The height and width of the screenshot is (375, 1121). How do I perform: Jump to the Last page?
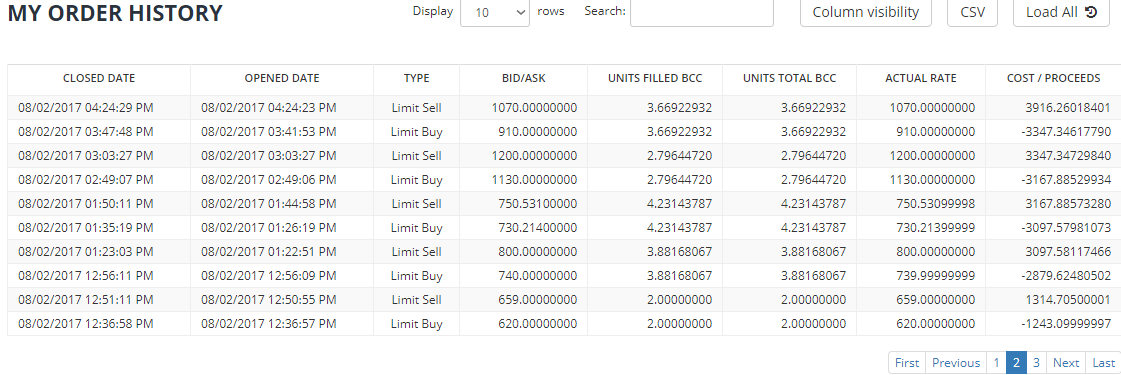point(1103,363)
